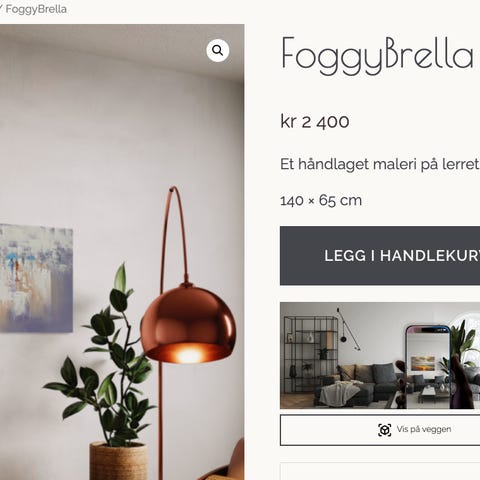Click the living room AR preview banner

tap(380, 355)
